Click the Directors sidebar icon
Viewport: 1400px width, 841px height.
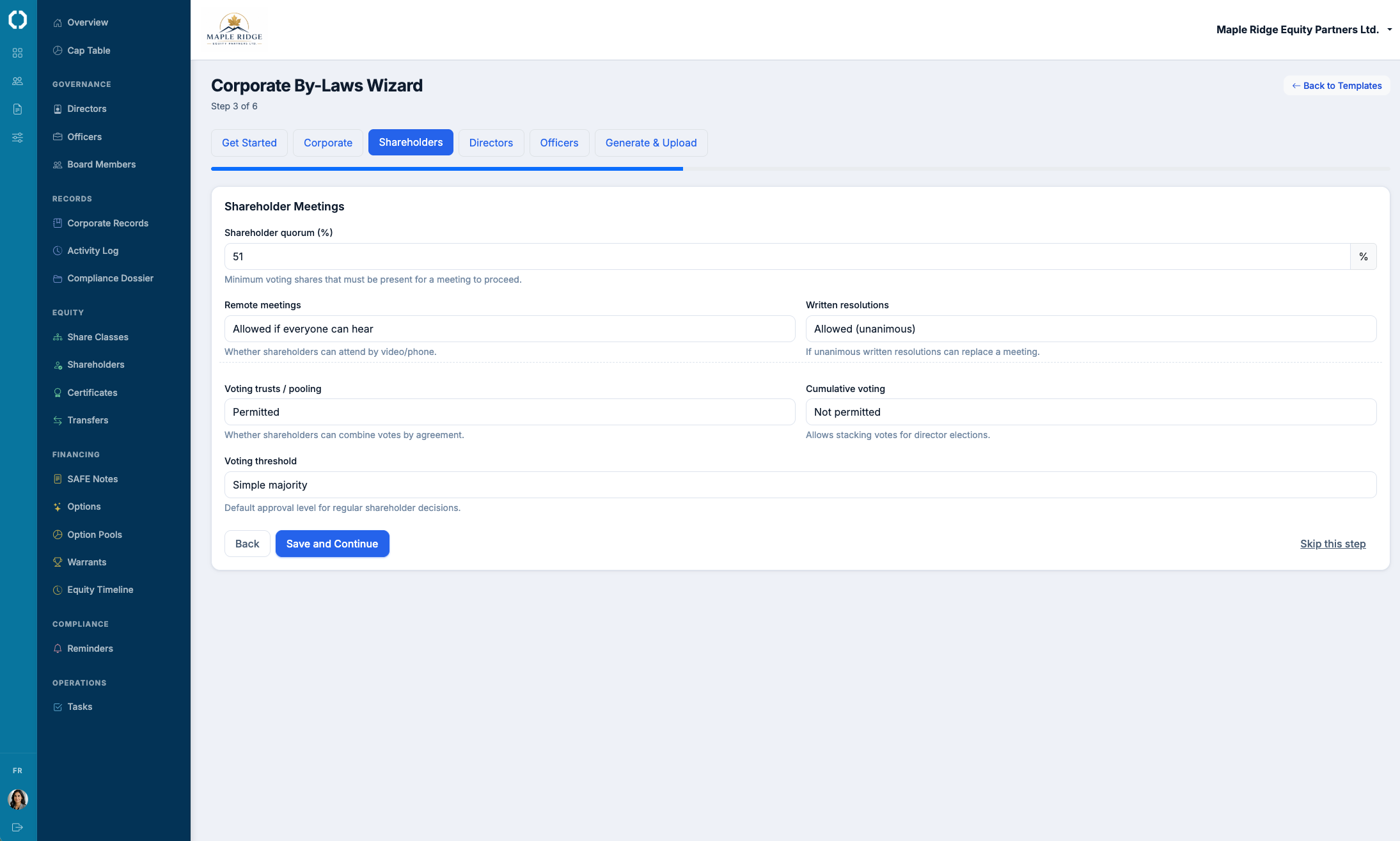[x=58, y=109]
